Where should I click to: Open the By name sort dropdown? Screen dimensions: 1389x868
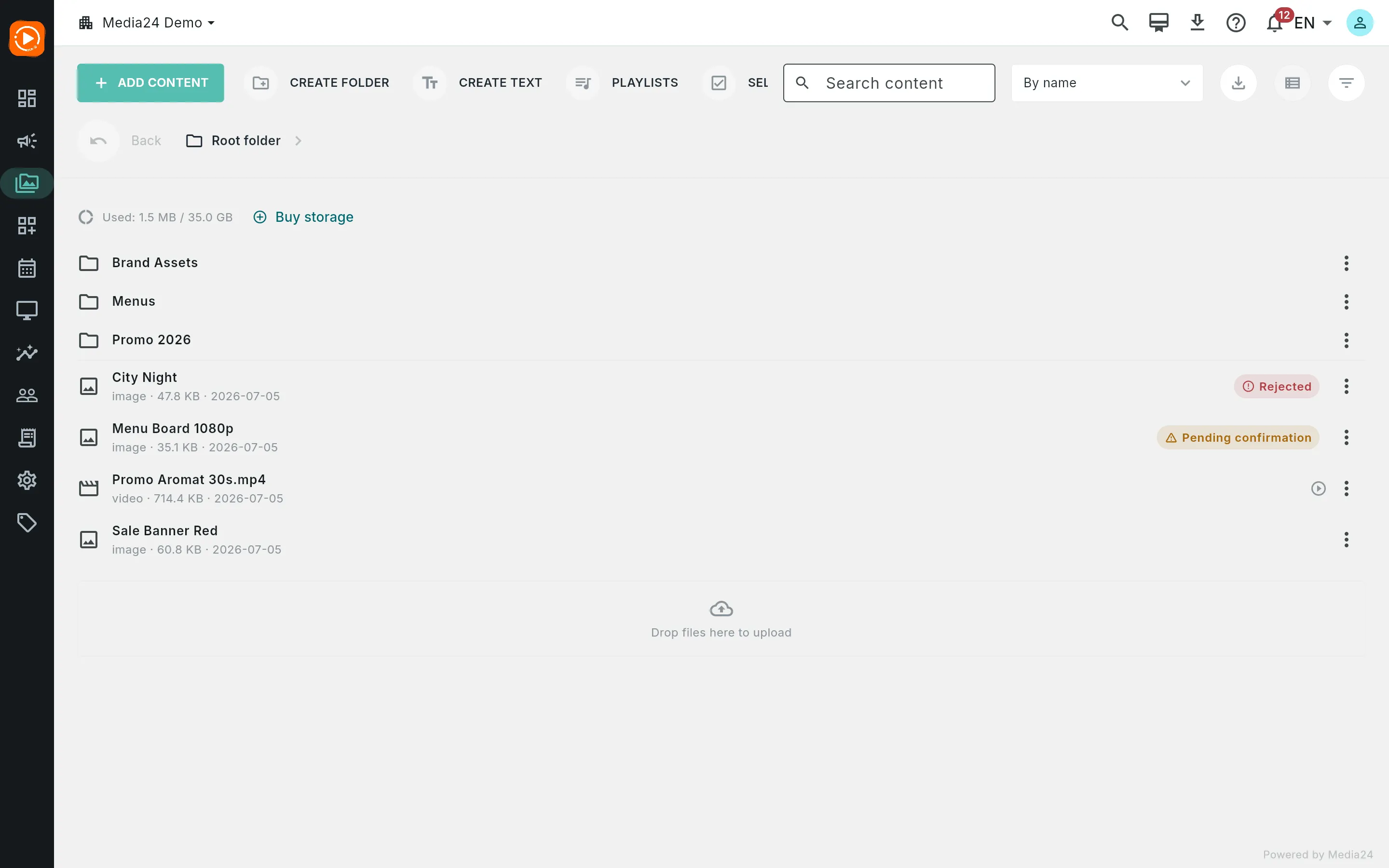click(1107, 82)
